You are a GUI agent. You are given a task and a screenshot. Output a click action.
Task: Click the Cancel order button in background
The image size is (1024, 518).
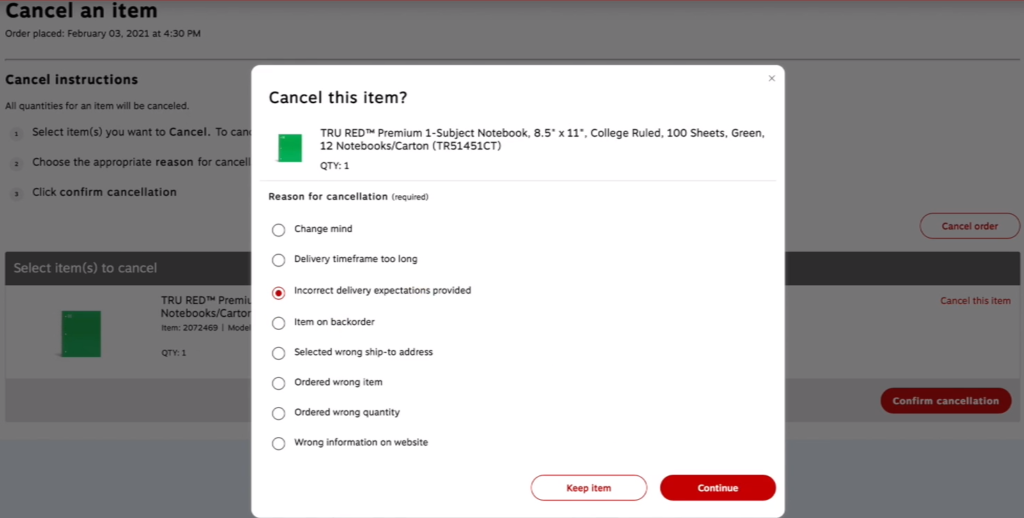[970, 226]
